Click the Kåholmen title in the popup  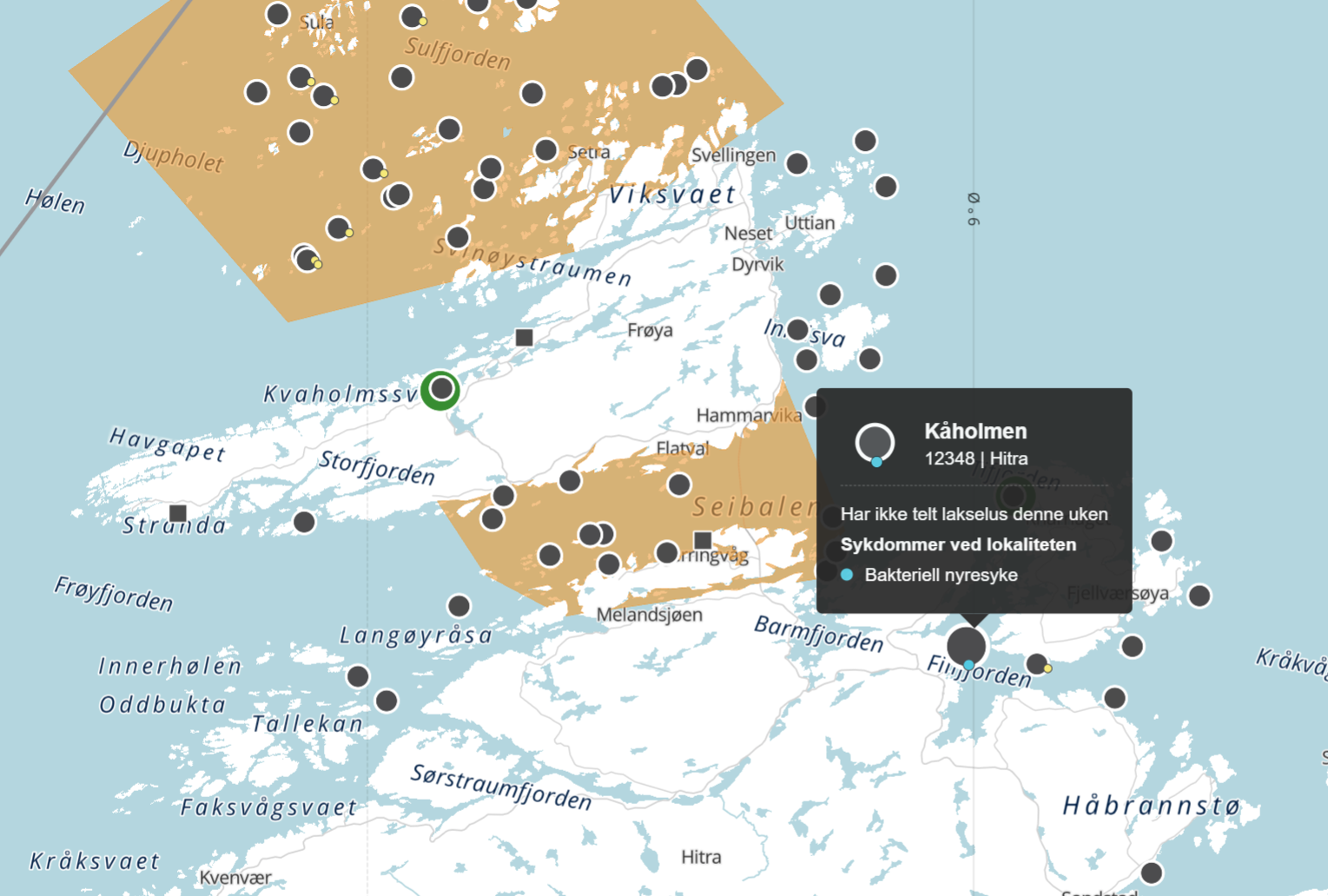point(975,431)
